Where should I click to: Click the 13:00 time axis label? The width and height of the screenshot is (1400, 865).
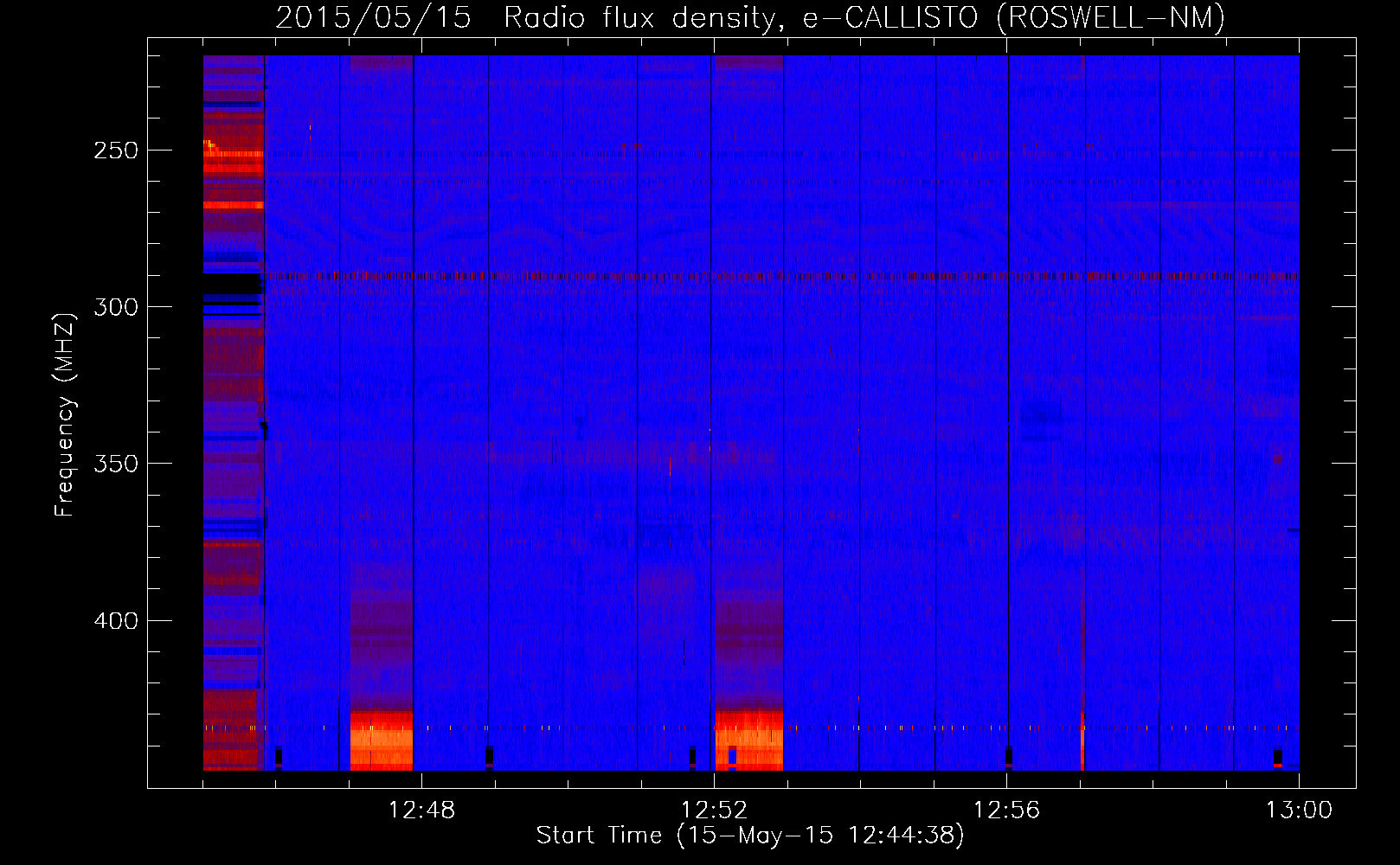click(x=1299, y=811)
